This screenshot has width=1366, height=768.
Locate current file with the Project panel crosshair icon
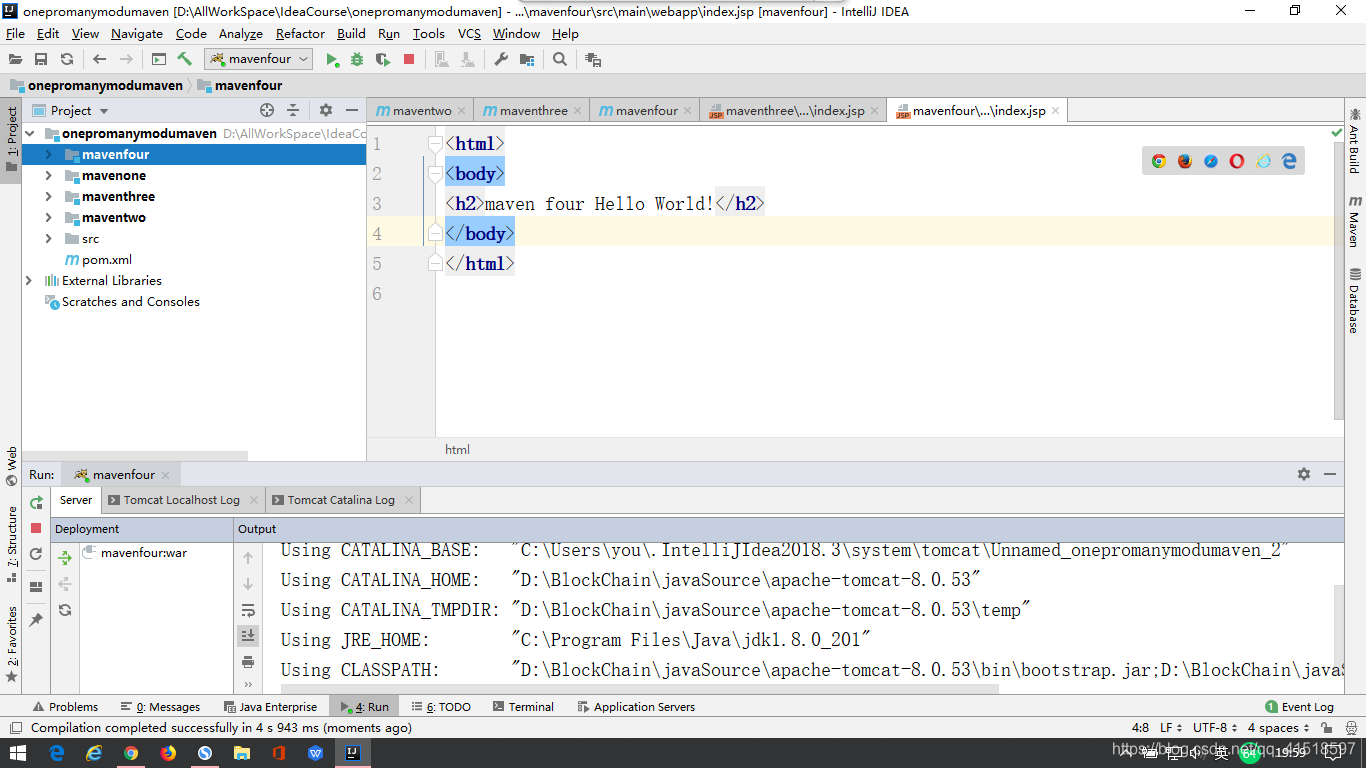(x=267, y=110)
